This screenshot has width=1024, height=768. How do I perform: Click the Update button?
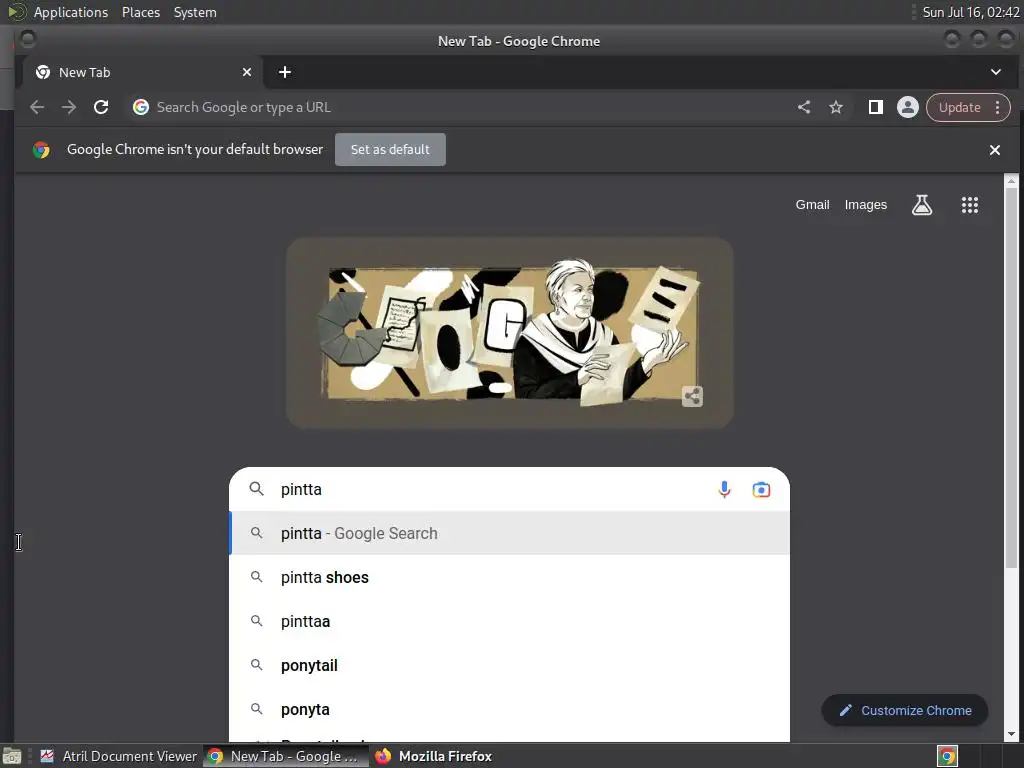tap(959, 107)
